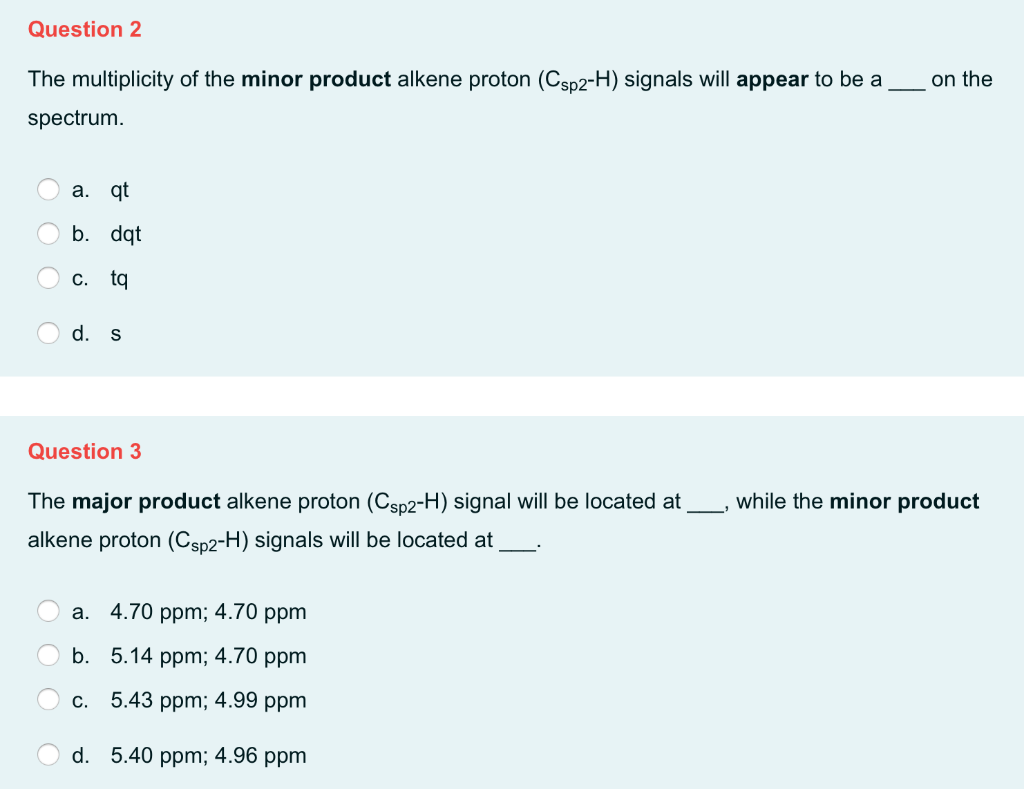Choose option "4.70 ppm; 4.70 ppm"
The image size is (1024, 789).
tap(48, 611)
